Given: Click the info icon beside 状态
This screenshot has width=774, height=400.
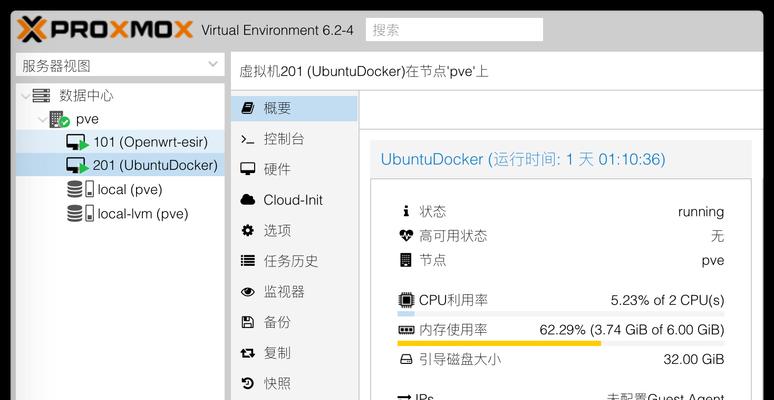Looking at the screenshot, I should pos(406,211).
